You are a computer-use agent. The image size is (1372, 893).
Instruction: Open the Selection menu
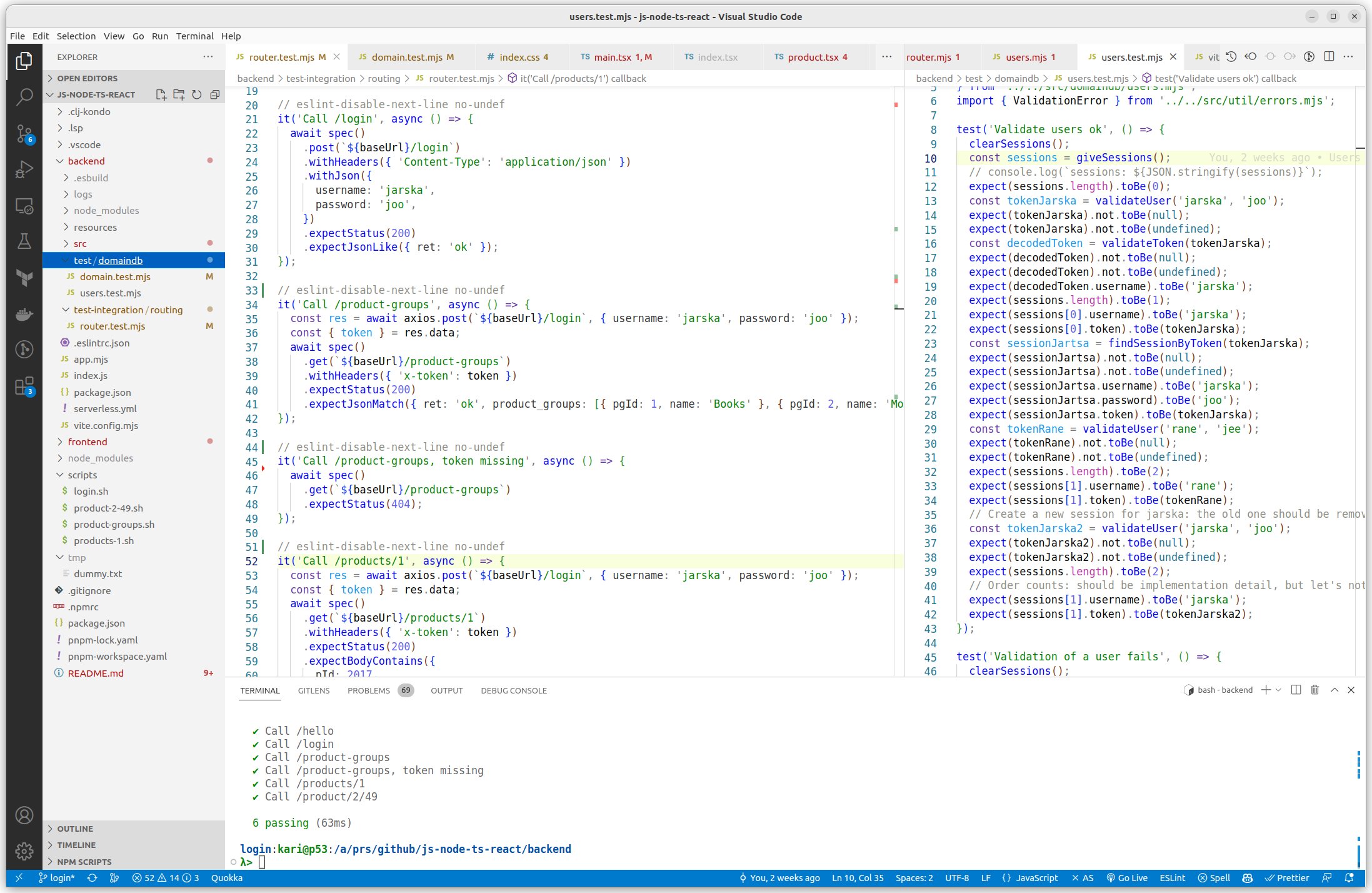pyautogui.click(x=76, y=36)
